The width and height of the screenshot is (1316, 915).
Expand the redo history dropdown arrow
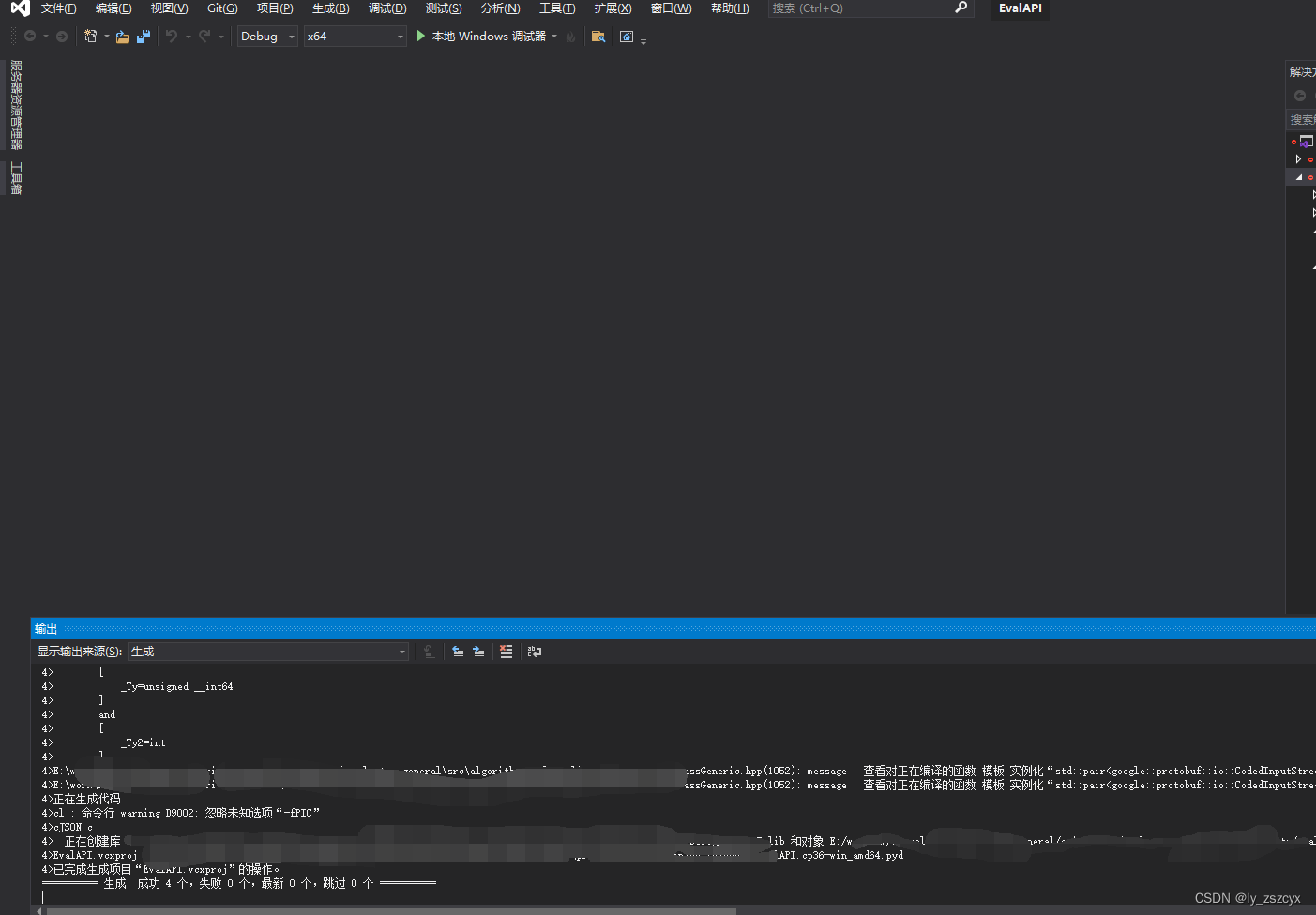[x=220, y=37]
